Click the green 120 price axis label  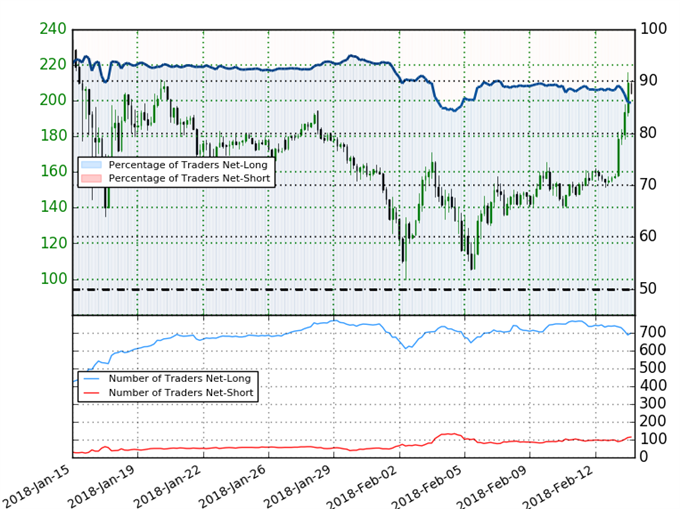(53, 243)
